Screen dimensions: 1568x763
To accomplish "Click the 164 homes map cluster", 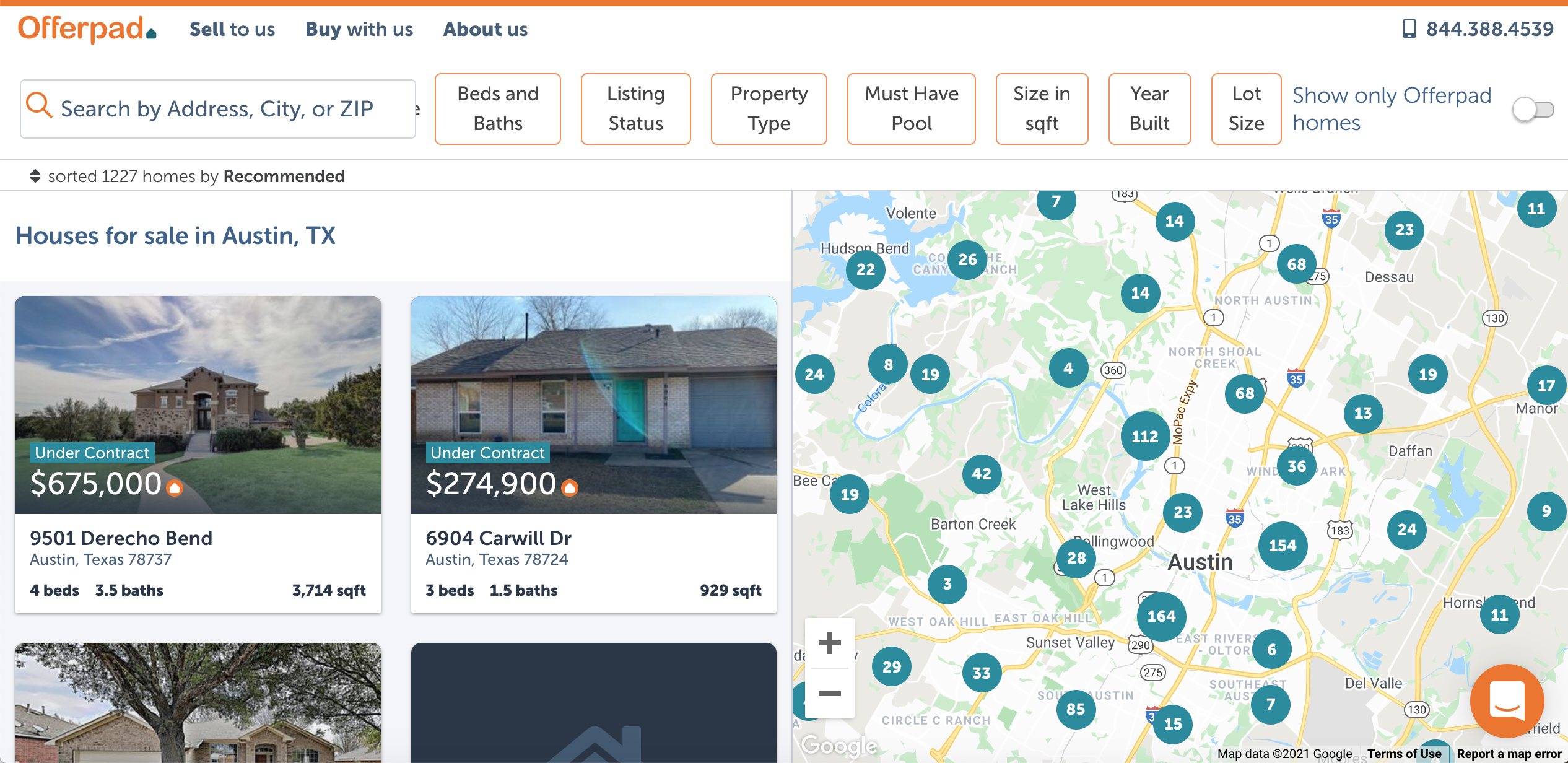I will pyautogui.click(x=1161, y=616).
